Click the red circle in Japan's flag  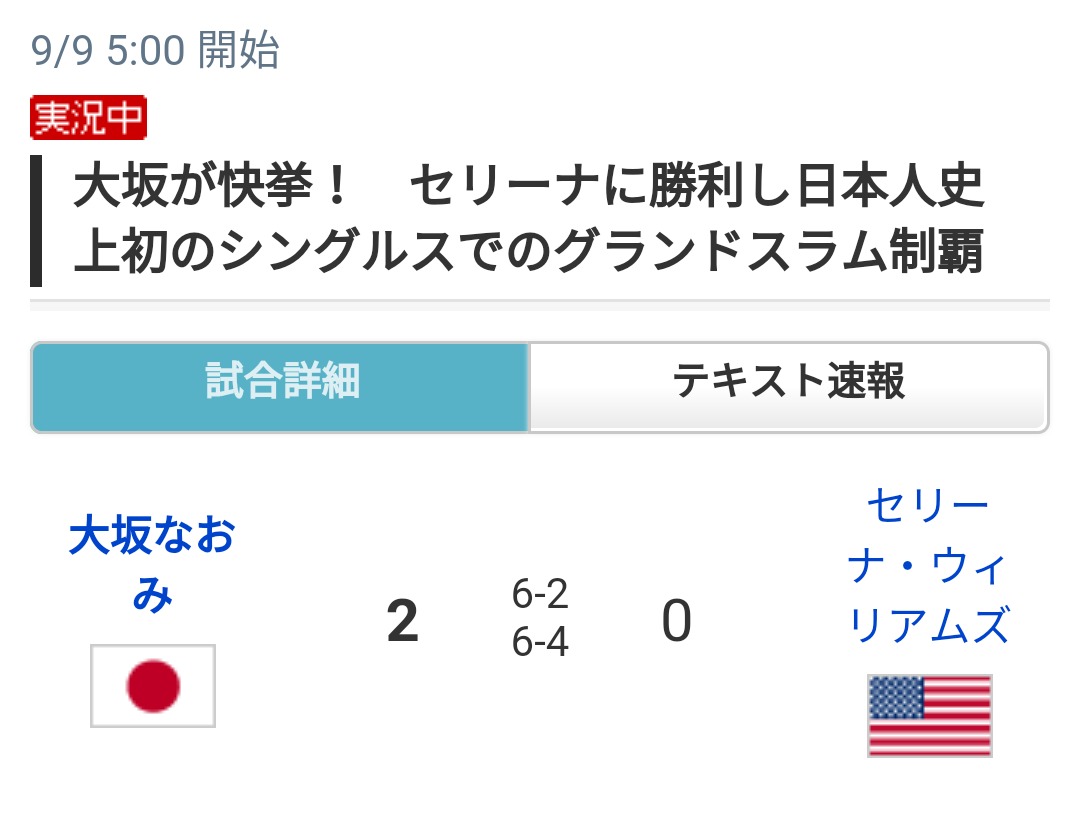(153, 686)
